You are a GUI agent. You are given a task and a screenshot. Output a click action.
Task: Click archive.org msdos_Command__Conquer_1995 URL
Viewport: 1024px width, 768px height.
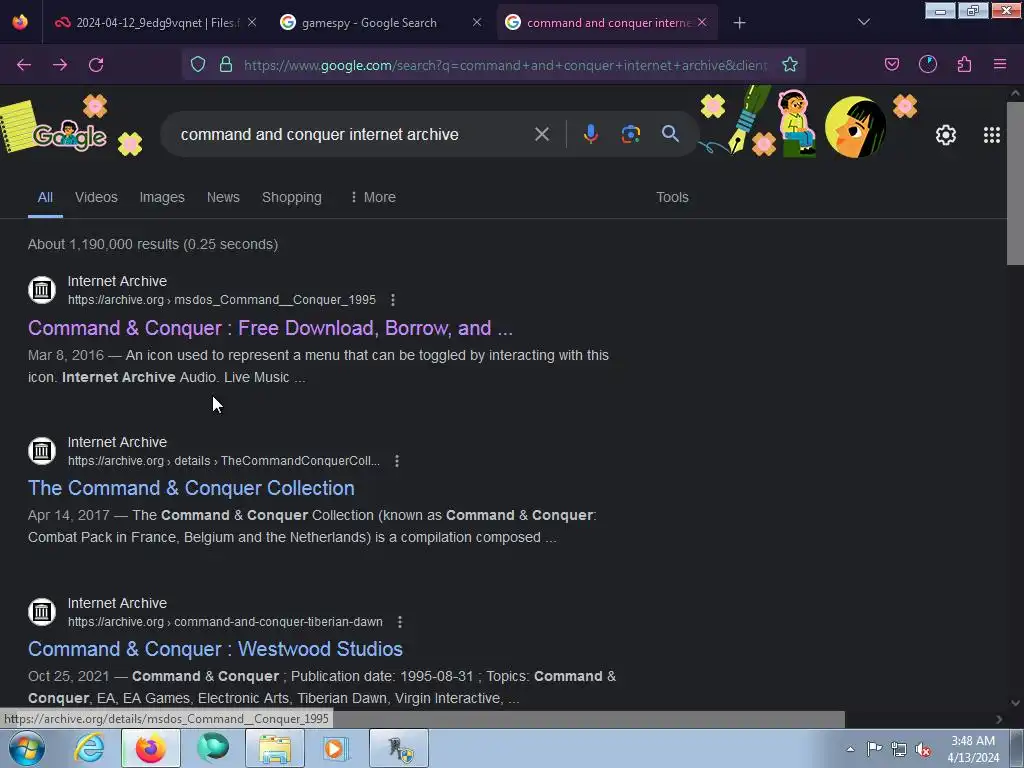tap(222, 300)
